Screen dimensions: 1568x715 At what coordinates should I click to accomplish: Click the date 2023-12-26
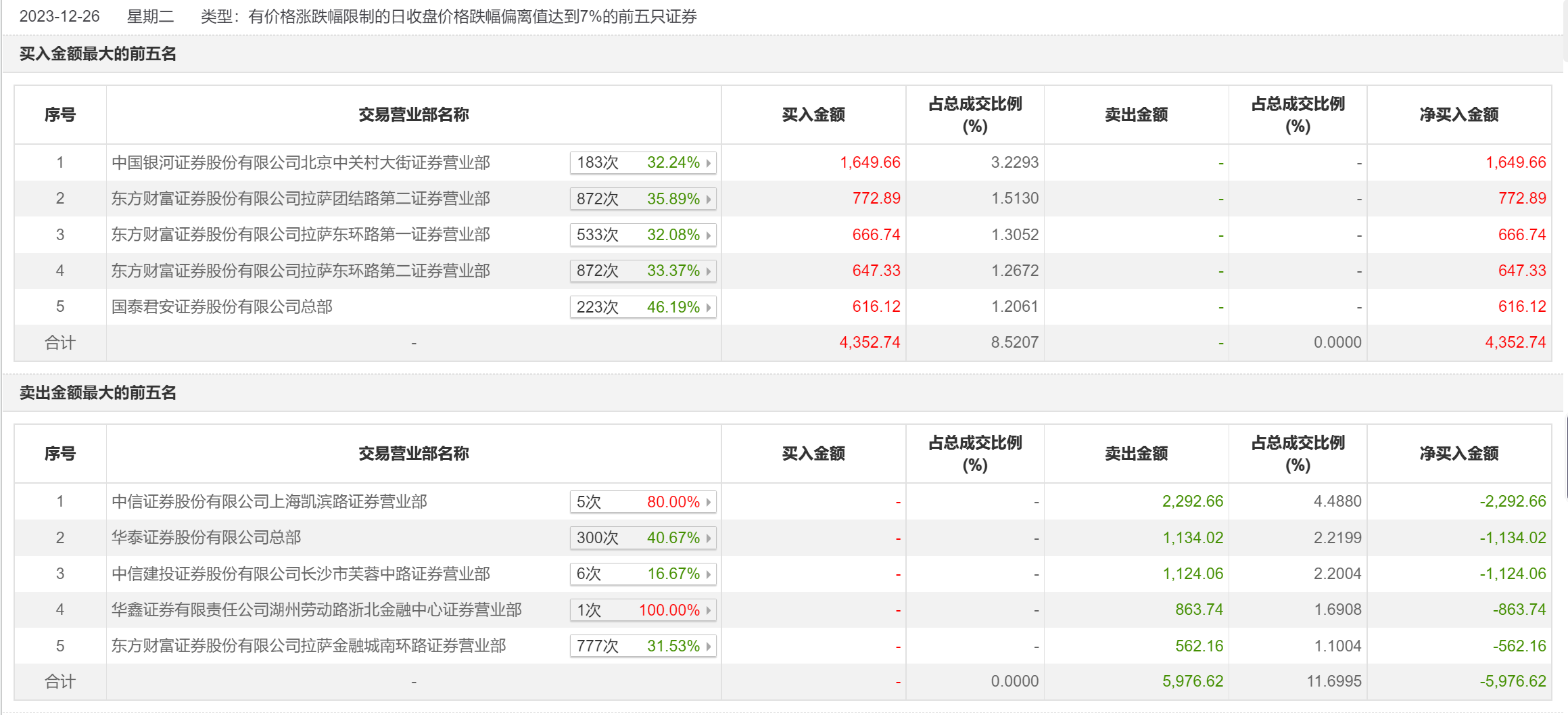pos(60,16)
